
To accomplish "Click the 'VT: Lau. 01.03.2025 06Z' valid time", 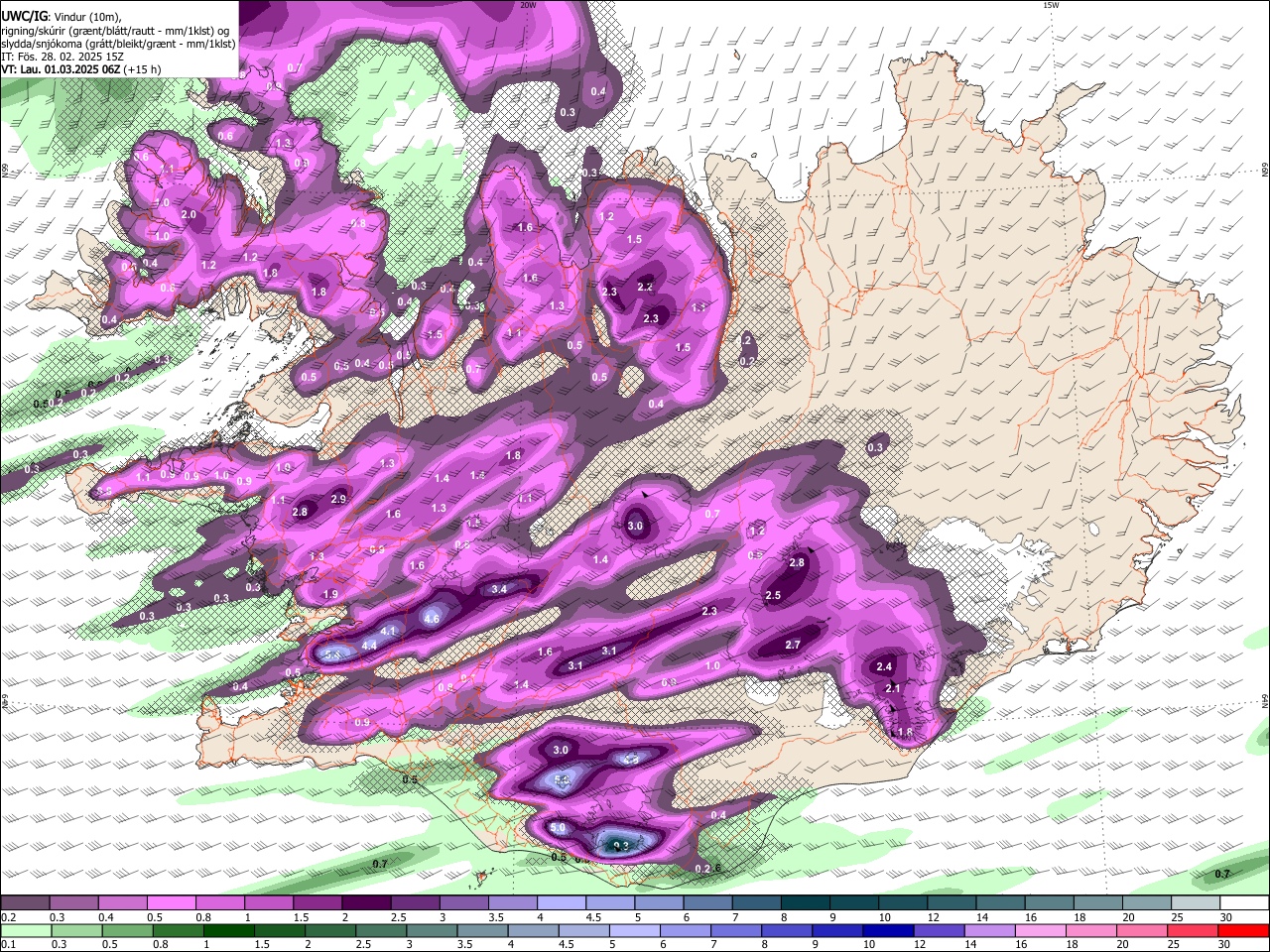I will [x=62, y=69].
